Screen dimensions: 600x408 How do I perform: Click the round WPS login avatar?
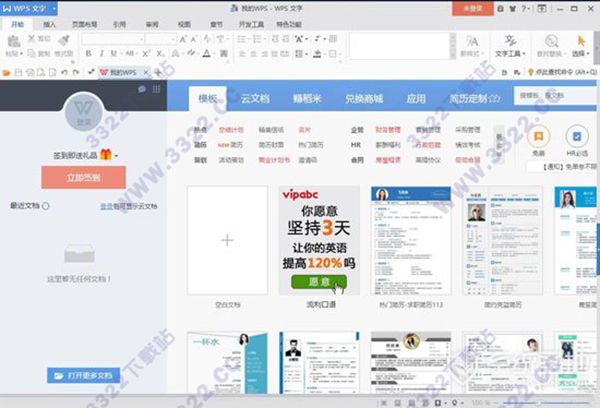pyautogui.click(x=84, y=112)
